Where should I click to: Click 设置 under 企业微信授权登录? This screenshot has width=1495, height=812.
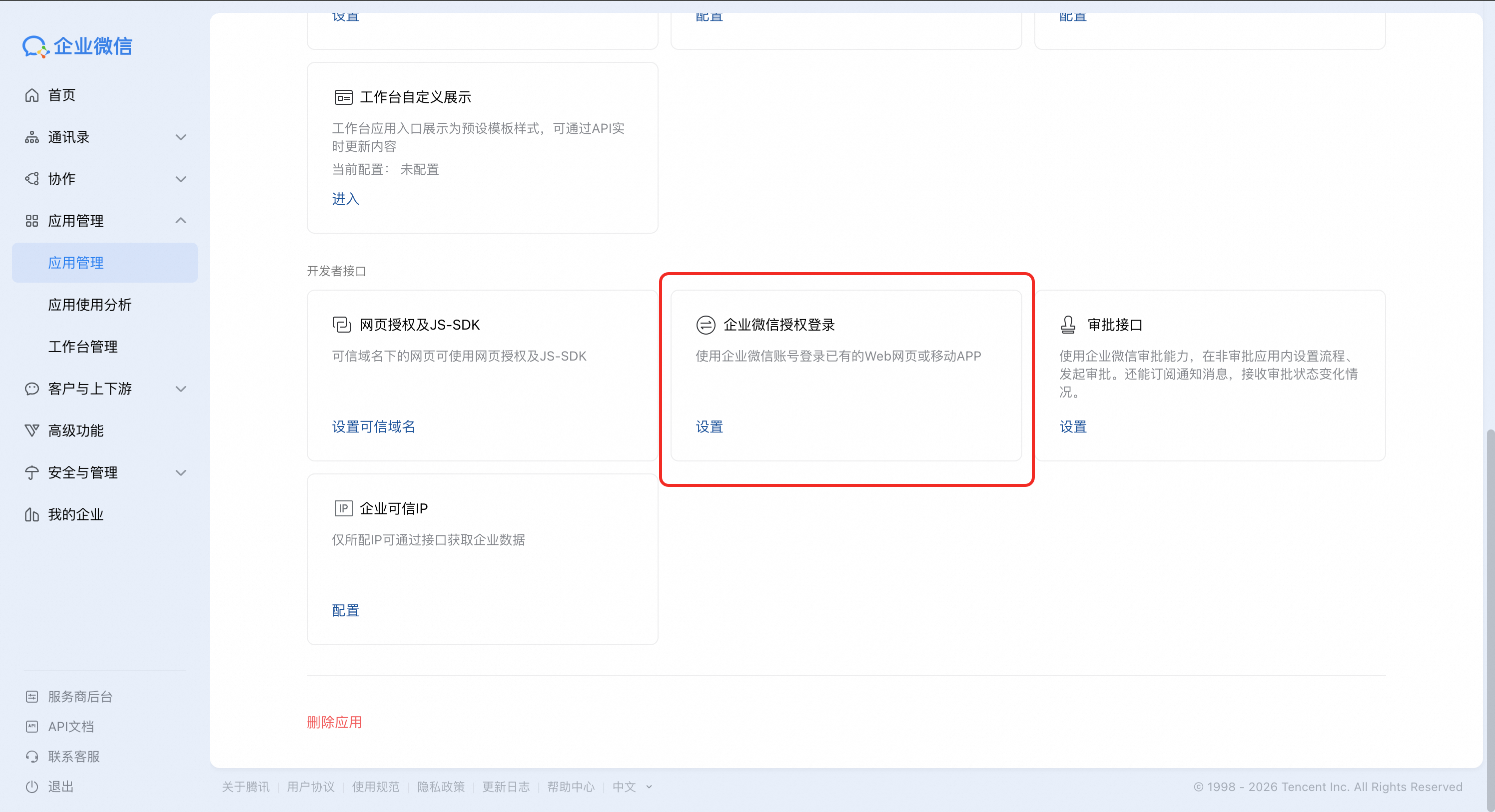pos(709,427)
